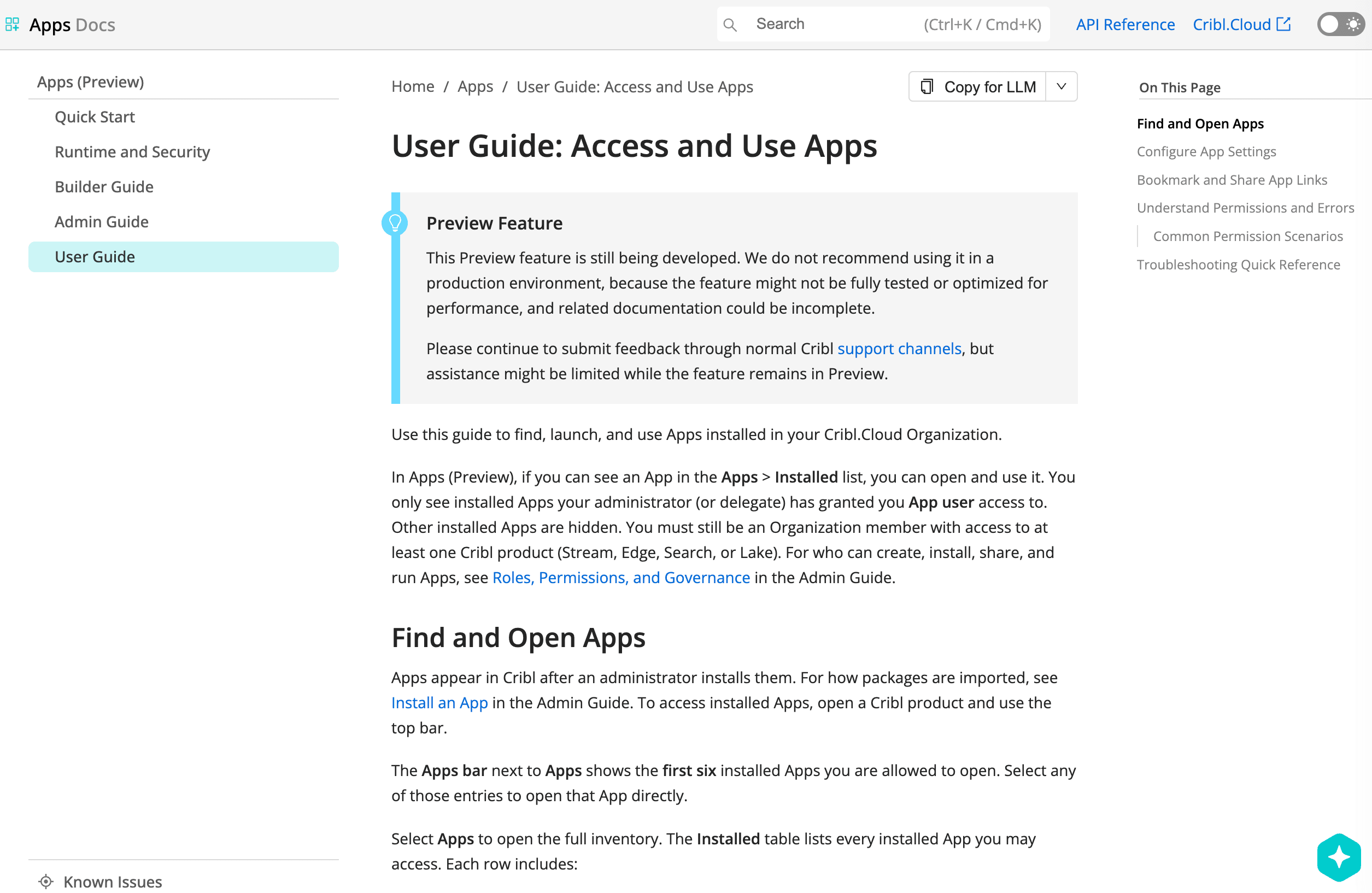
Task: Click the Cribl.Cloud external link icon
Action: [x=1284, y=24]
